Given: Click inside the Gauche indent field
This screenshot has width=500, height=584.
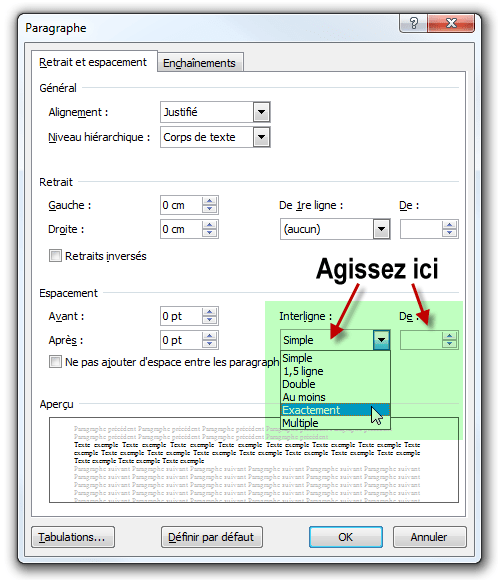Looking at the screenshot, I should [x=181, y=205].
